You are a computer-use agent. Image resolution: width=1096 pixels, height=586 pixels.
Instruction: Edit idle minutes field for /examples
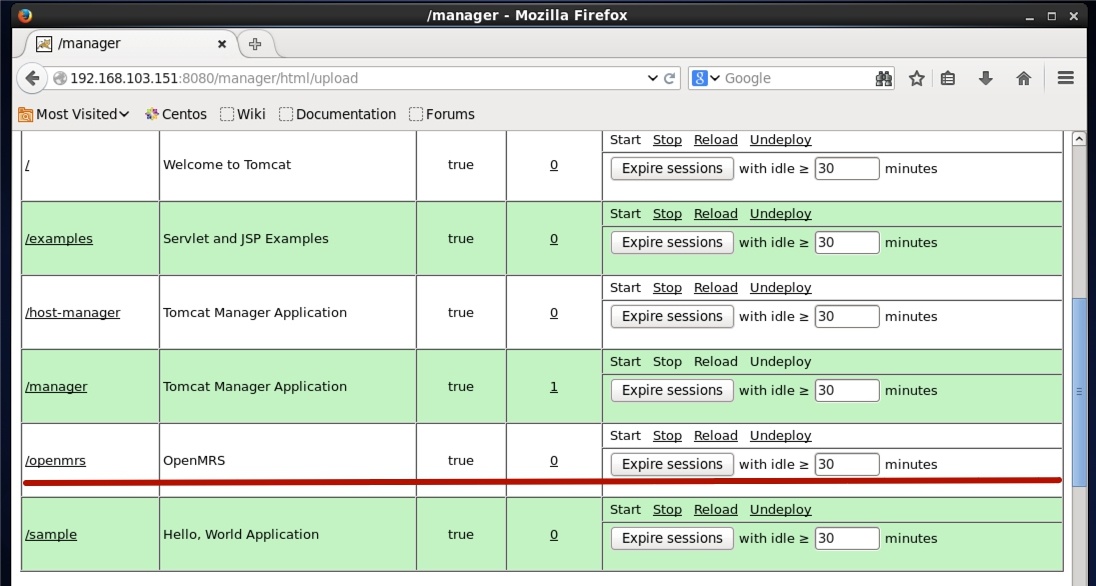(846, 243)
